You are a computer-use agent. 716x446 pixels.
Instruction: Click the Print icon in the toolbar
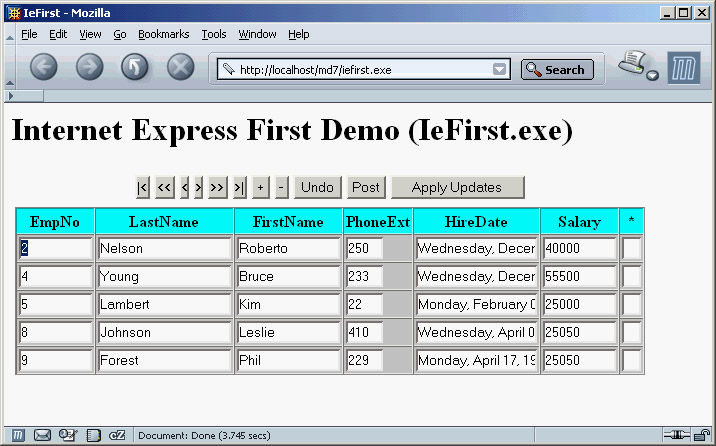click(x=633, y=64)
